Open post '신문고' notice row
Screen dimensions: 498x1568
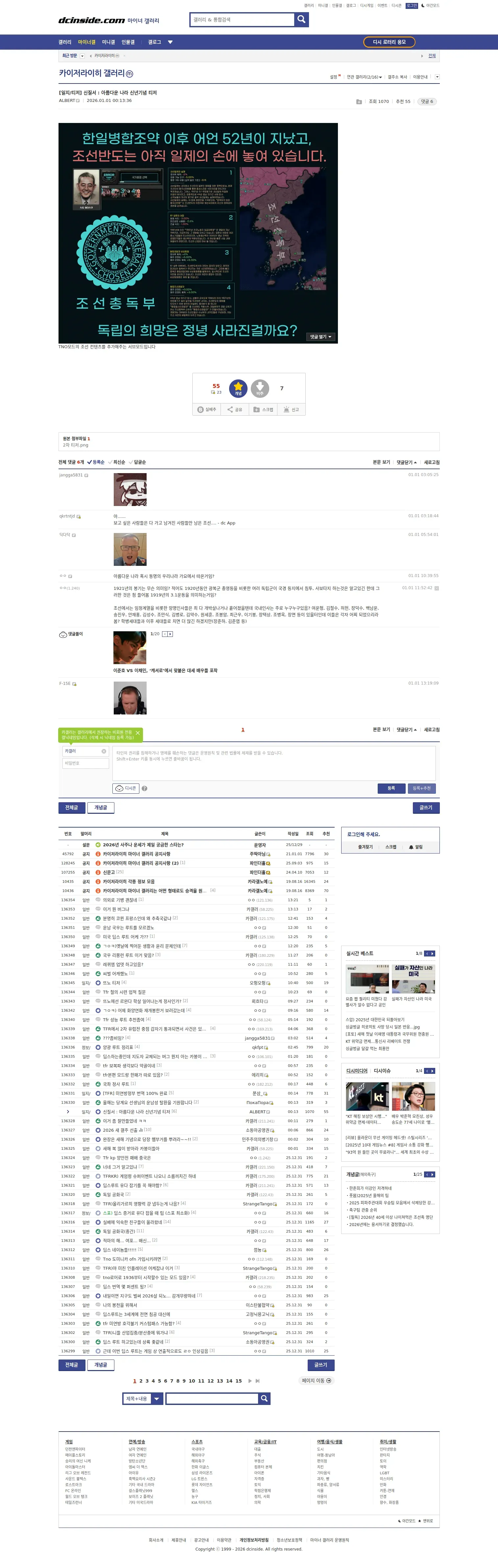click(108, 872)
